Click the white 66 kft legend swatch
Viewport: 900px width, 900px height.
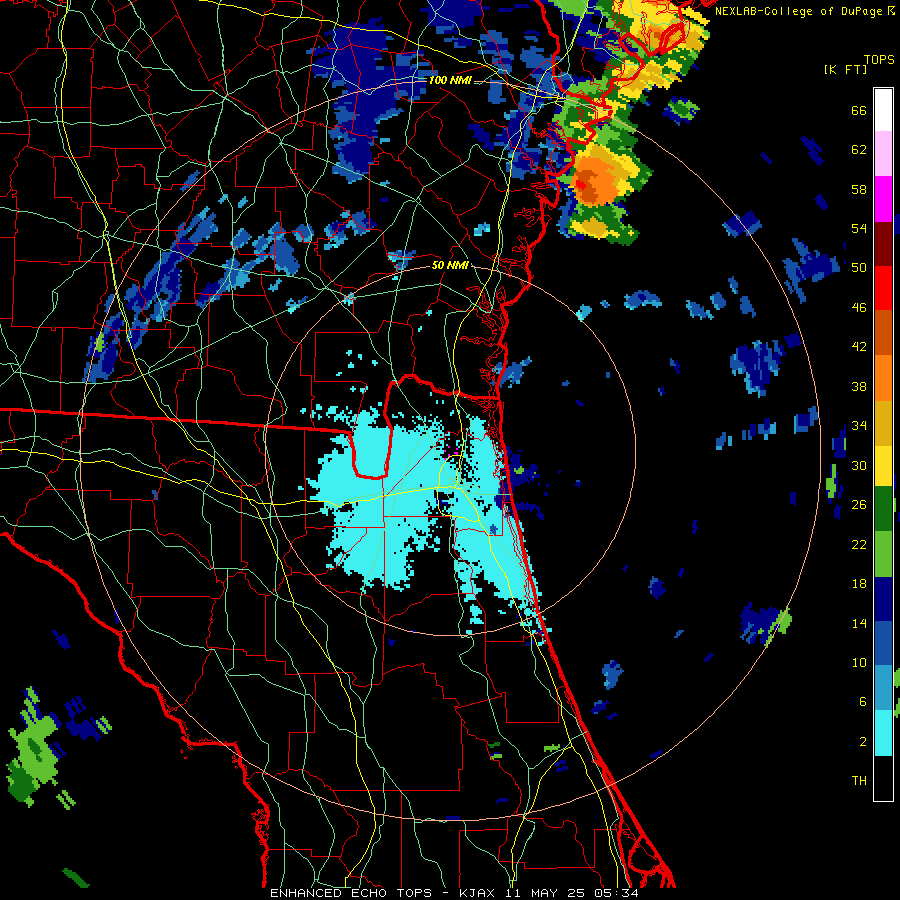pyautogui.click(x=883, y=110)
